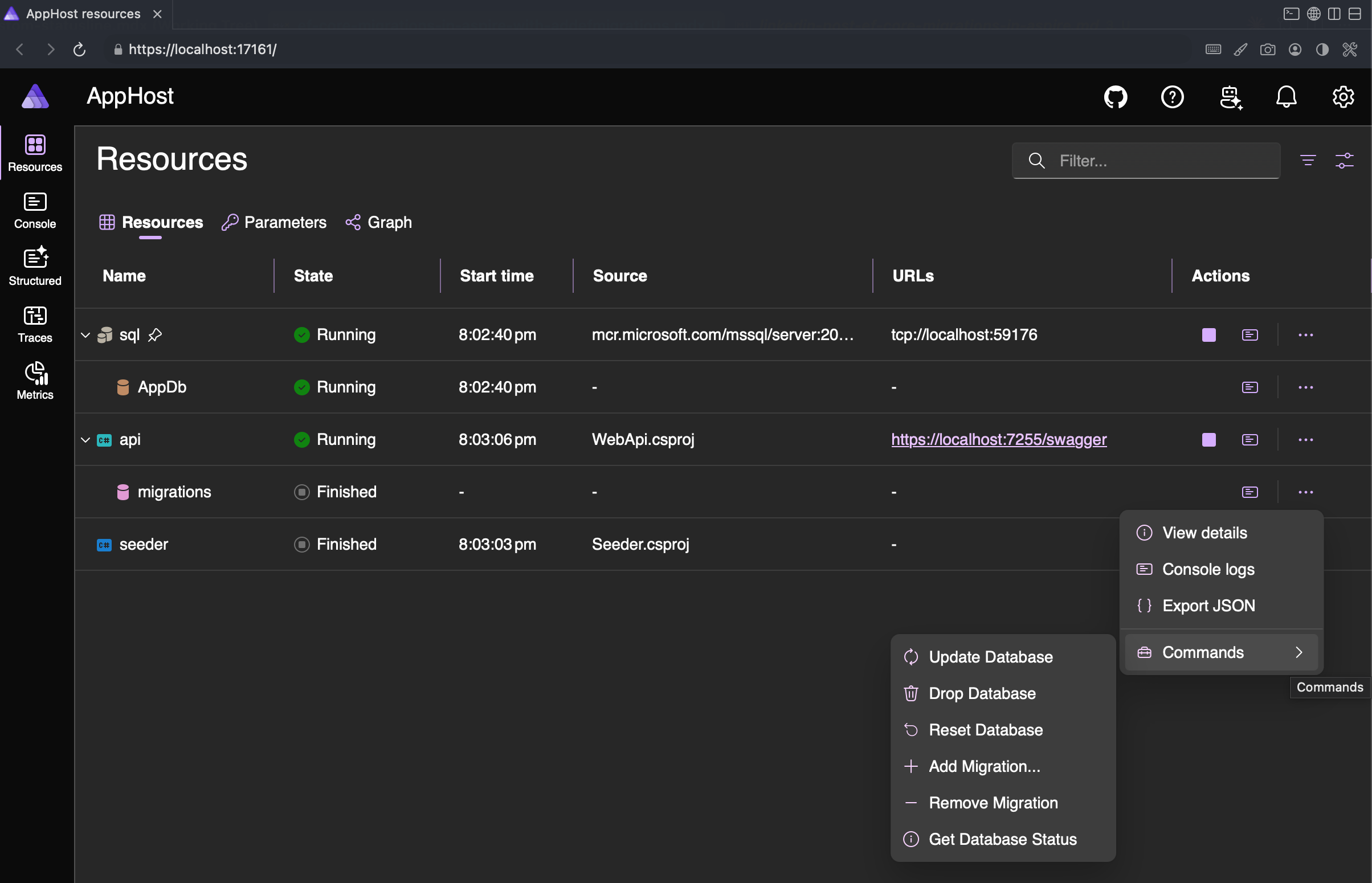Open dashboard settings gear
The image size is (1372, 883).
[x=1343, y=97]
